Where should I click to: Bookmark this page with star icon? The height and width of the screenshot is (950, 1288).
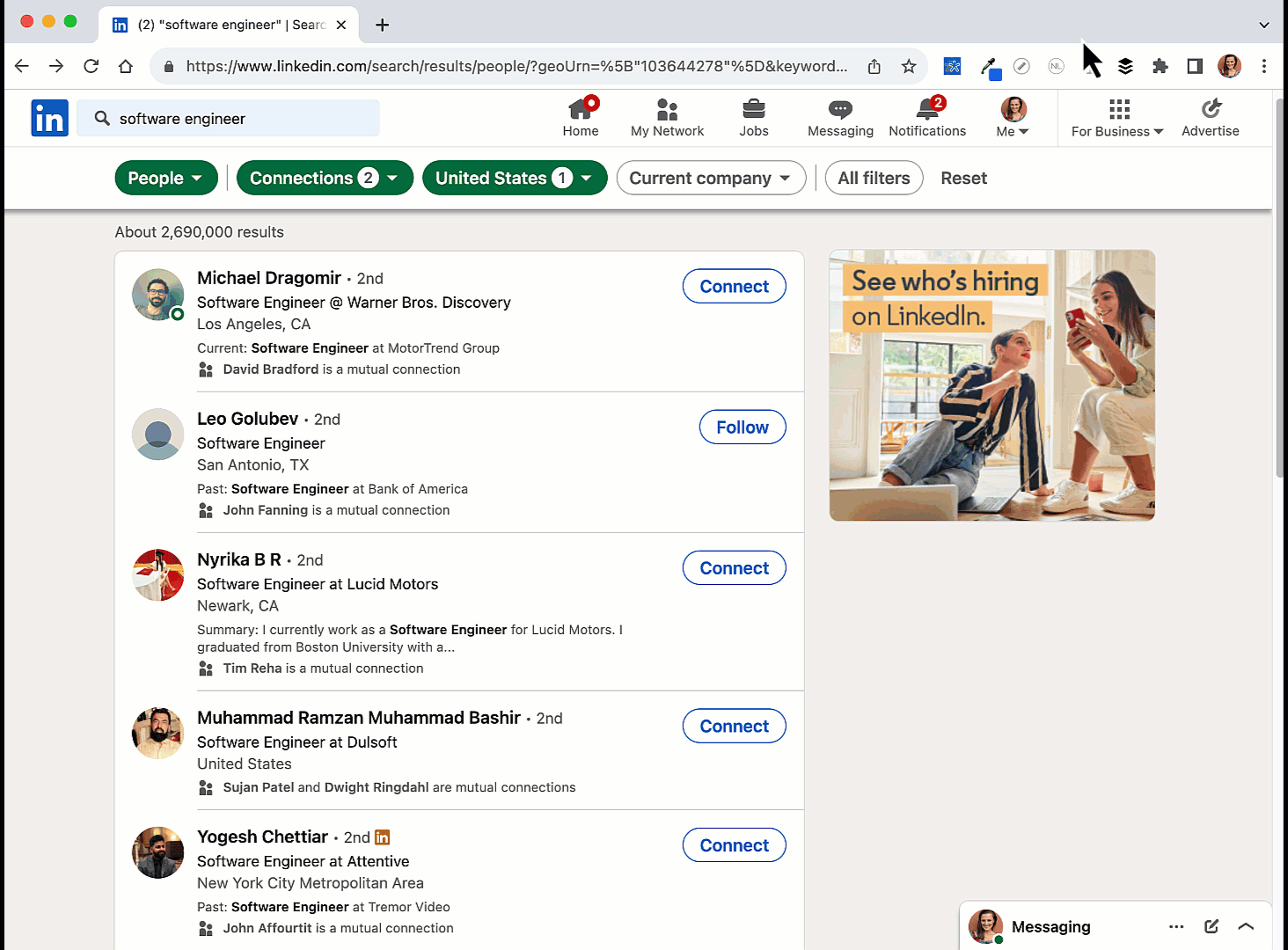click(x=909, y=66)
